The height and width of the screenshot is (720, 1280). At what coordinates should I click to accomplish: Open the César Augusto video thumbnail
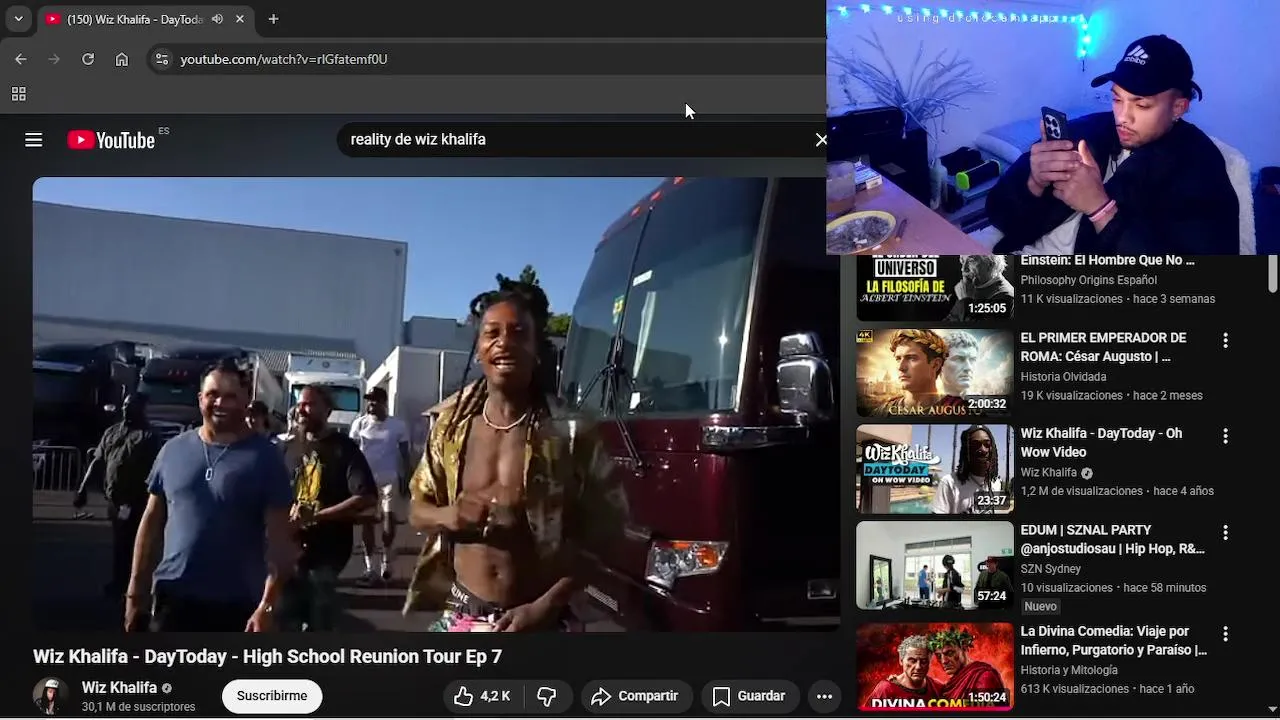pos(935,373)
